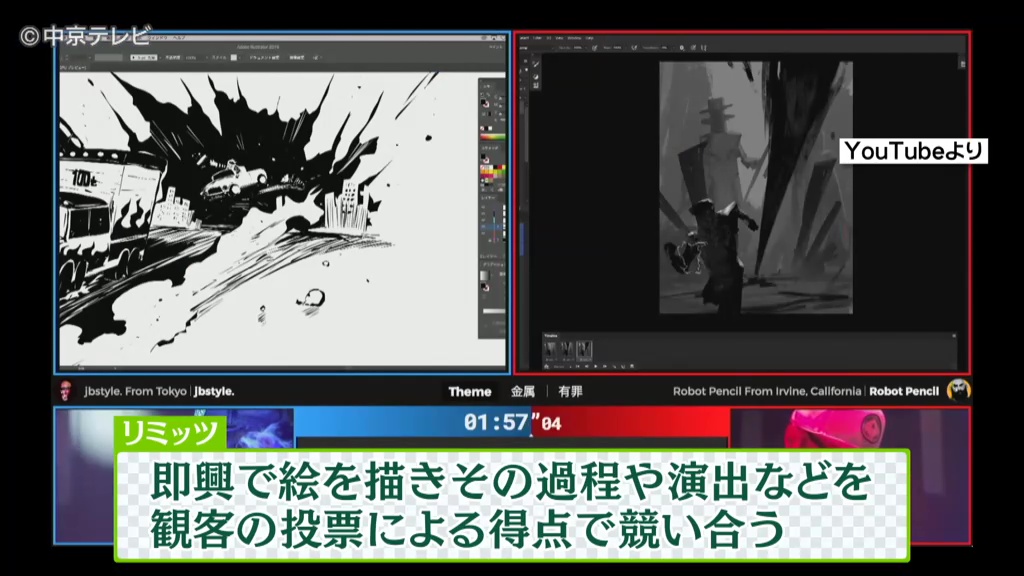Click the convert to video timeline icon
This screenshot has width=1024, height=576.
(x=547, y=366)
